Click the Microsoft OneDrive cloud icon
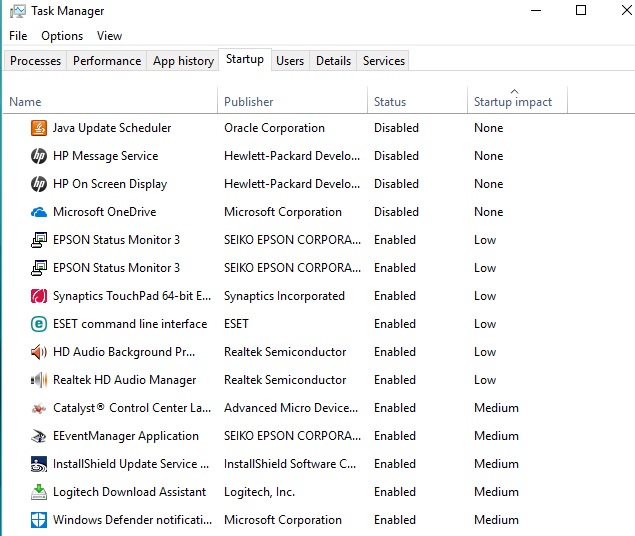Image resolution: width=635 pixels, height=536 pixels. point(39,212)
